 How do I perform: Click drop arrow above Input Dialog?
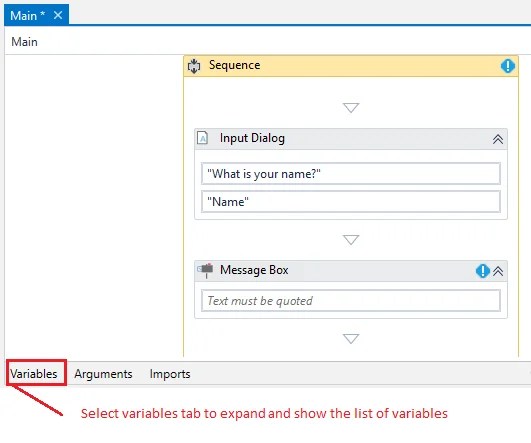pos(351,108)
